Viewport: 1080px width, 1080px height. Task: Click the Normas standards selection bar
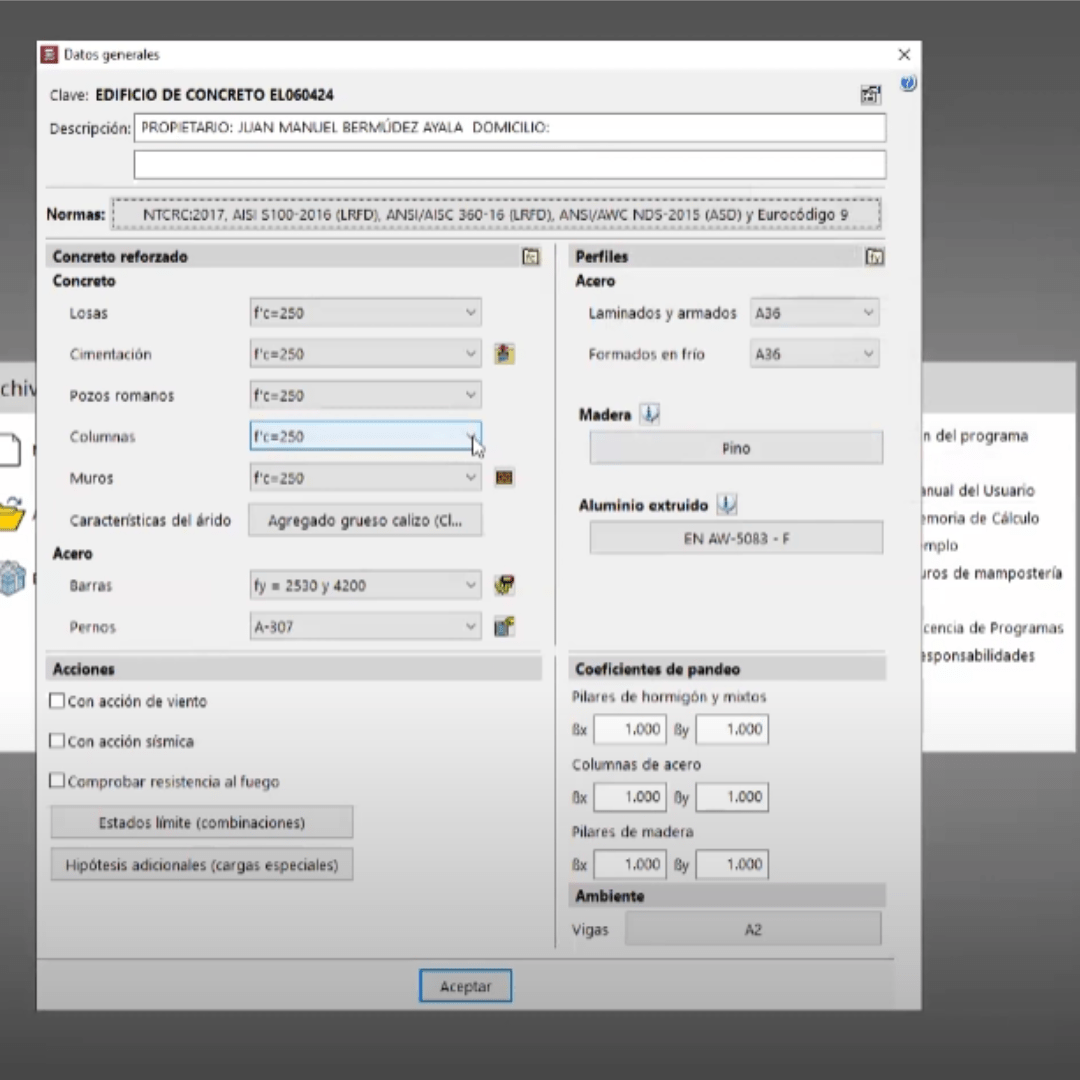click(496, 215)
